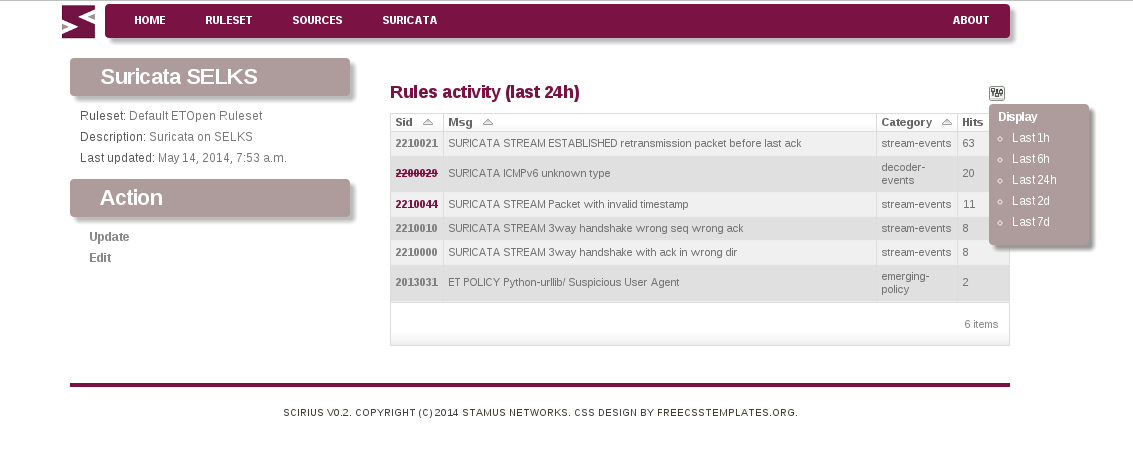Image resolution: width=1133 pixels, height=451 pixels.
Task: Sort by Category column arrow
Action: [x=947, y=122]
